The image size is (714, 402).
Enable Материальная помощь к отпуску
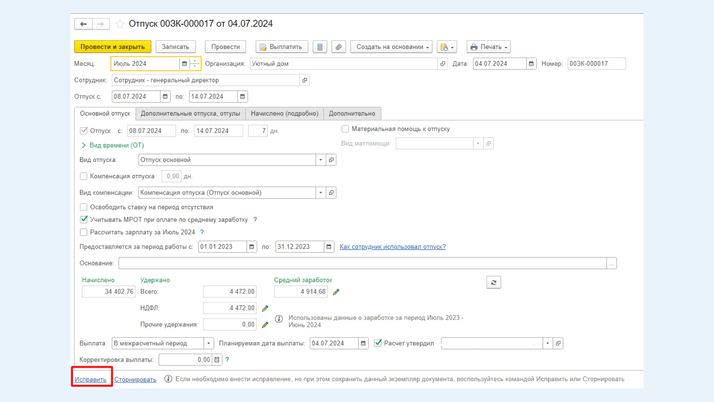pyautogui.click(x=345, y=129)
